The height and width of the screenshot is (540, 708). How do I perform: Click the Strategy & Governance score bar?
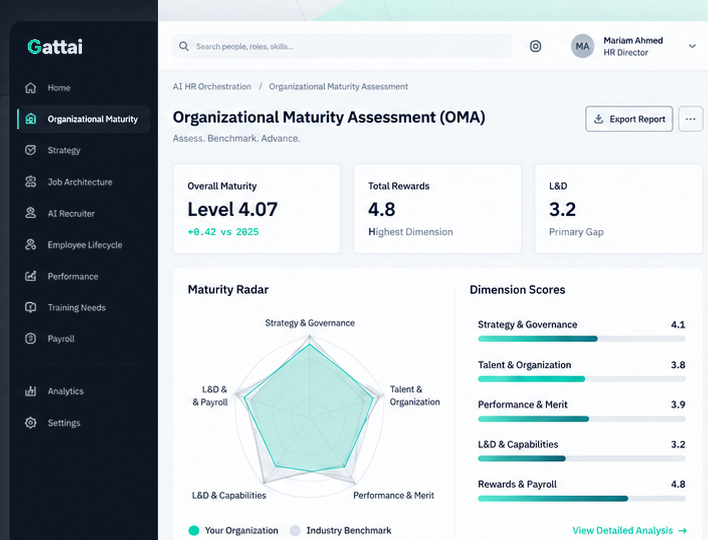(582, 339)
